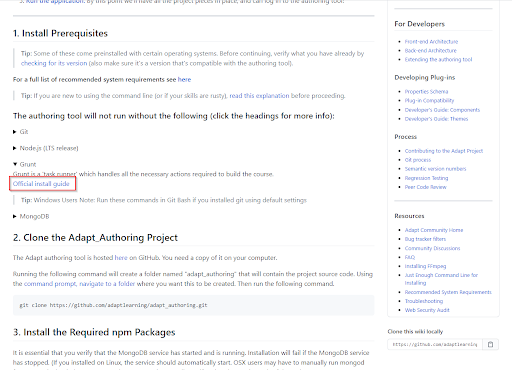
Task: Open Developer's Guide: Themes link
Action: tap(436, 119)
